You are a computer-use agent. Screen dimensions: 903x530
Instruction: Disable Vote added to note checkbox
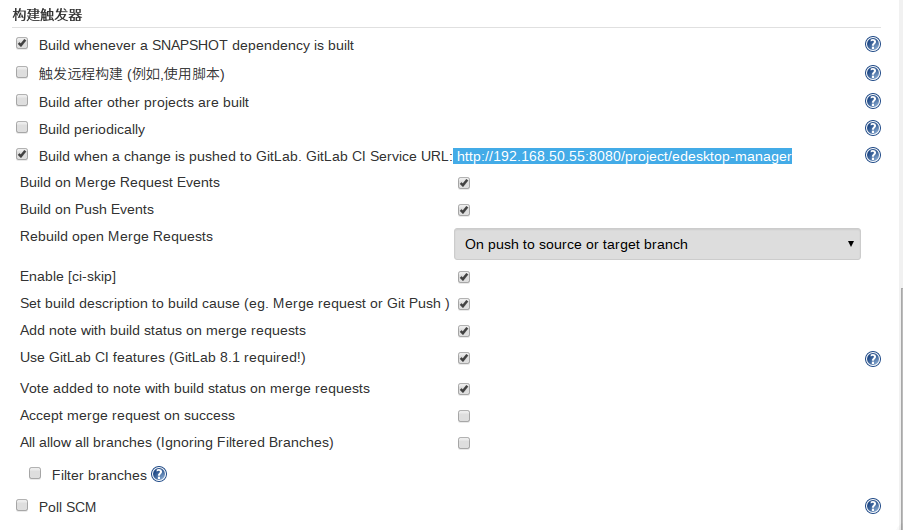tap(464, 389)
